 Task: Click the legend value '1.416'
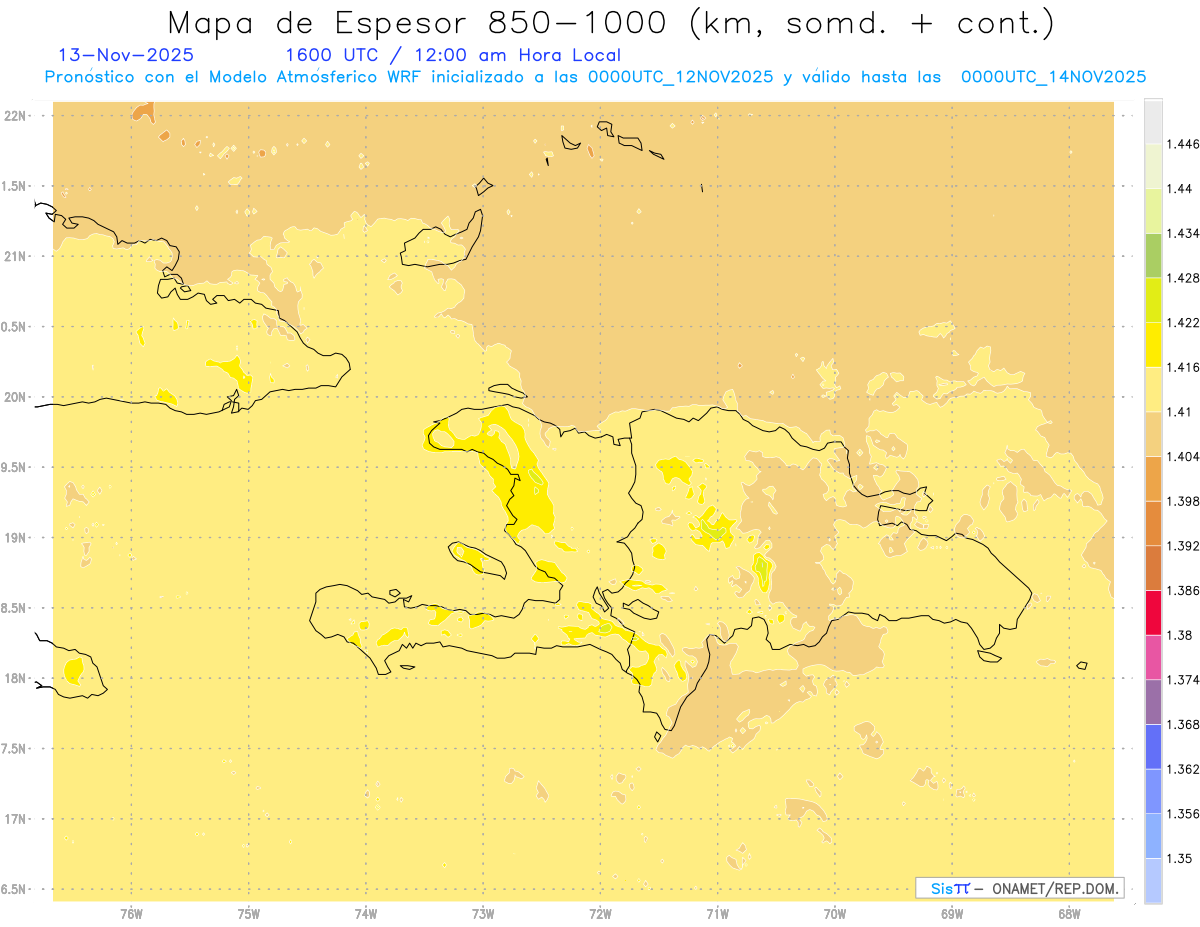click(1184, 367)
